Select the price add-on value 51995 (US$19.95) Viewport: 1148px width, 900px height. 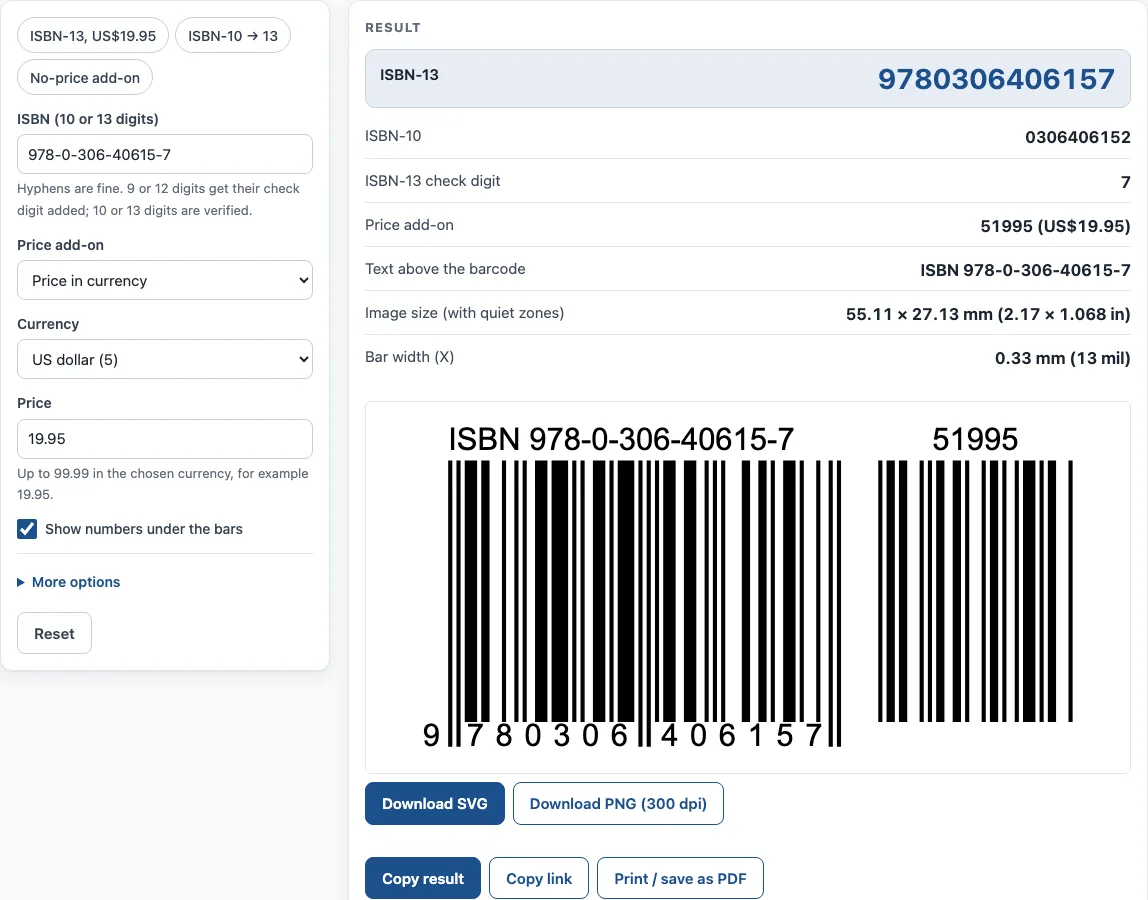point(1055,226)
